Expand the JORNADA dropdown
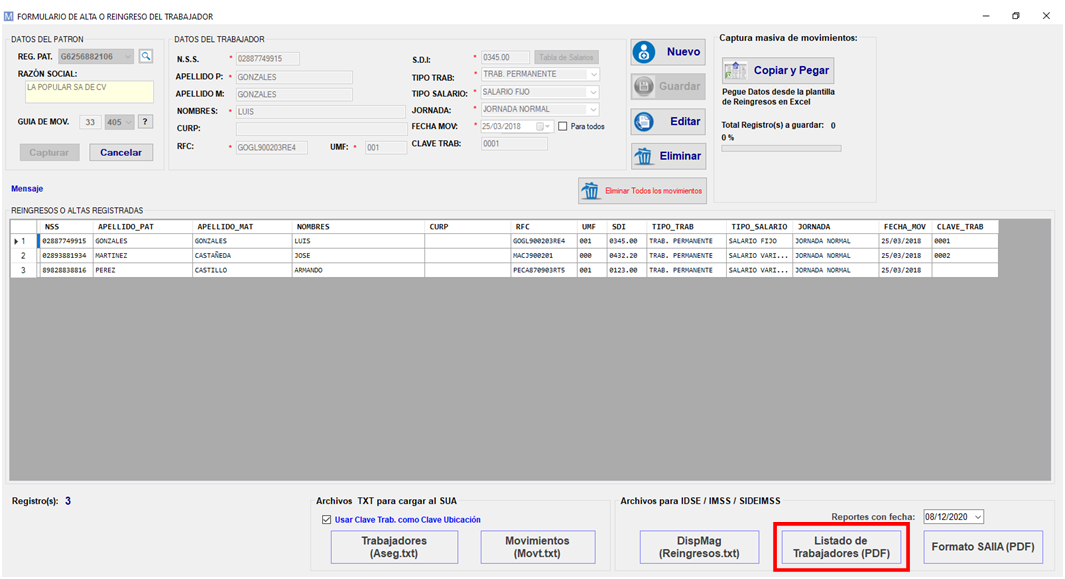Screen dimensions: 1065x579 (594, 109)
